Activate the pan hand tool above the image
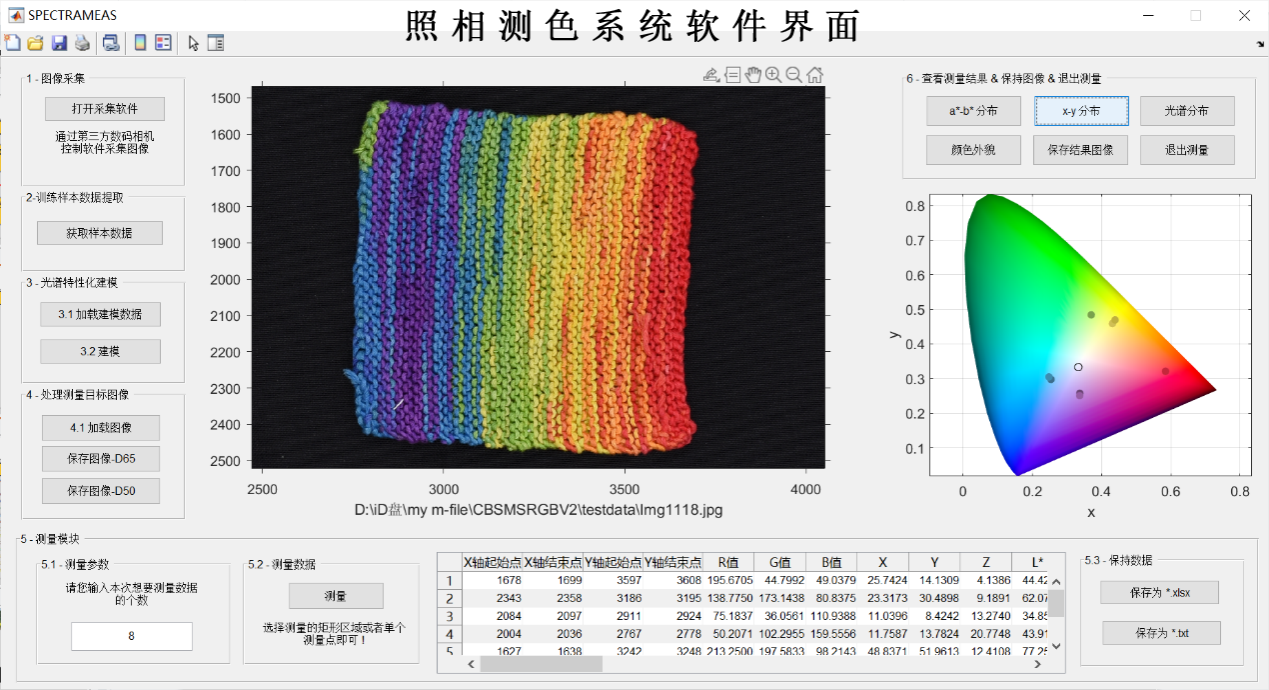 click(x=753, y=74)
